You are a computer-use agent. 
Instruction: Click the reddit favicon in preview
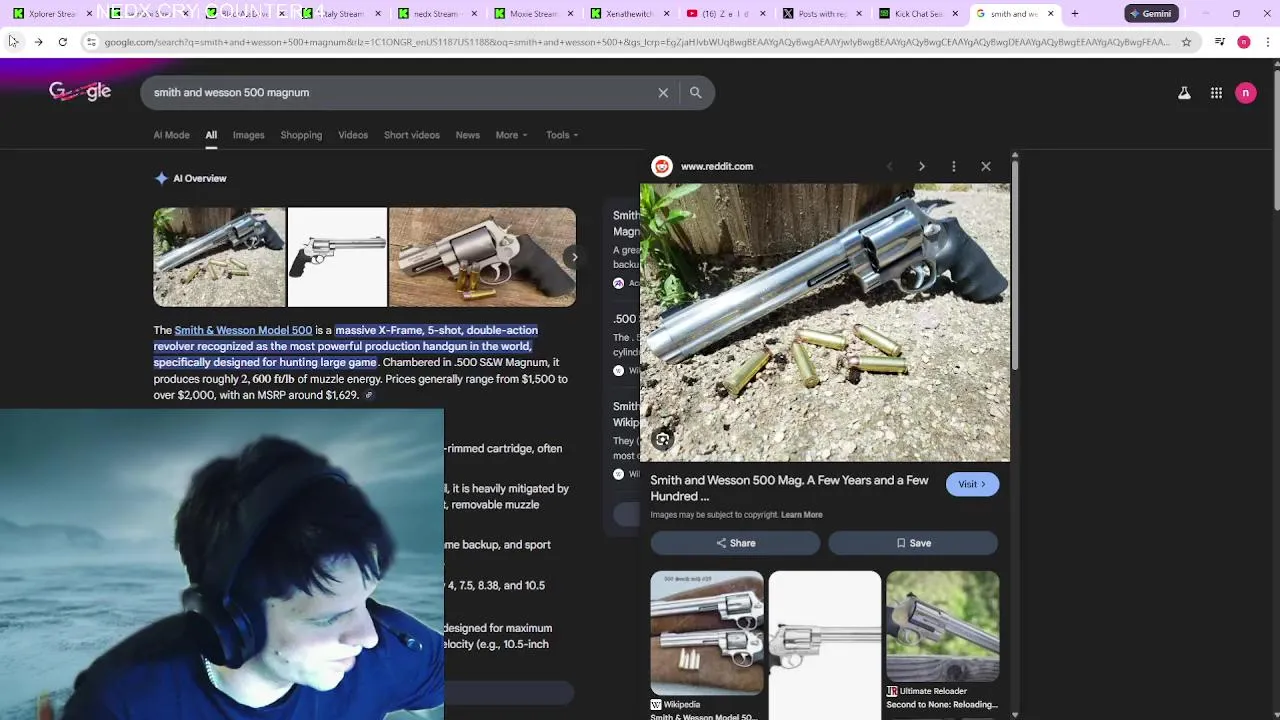tap(662, 166)
